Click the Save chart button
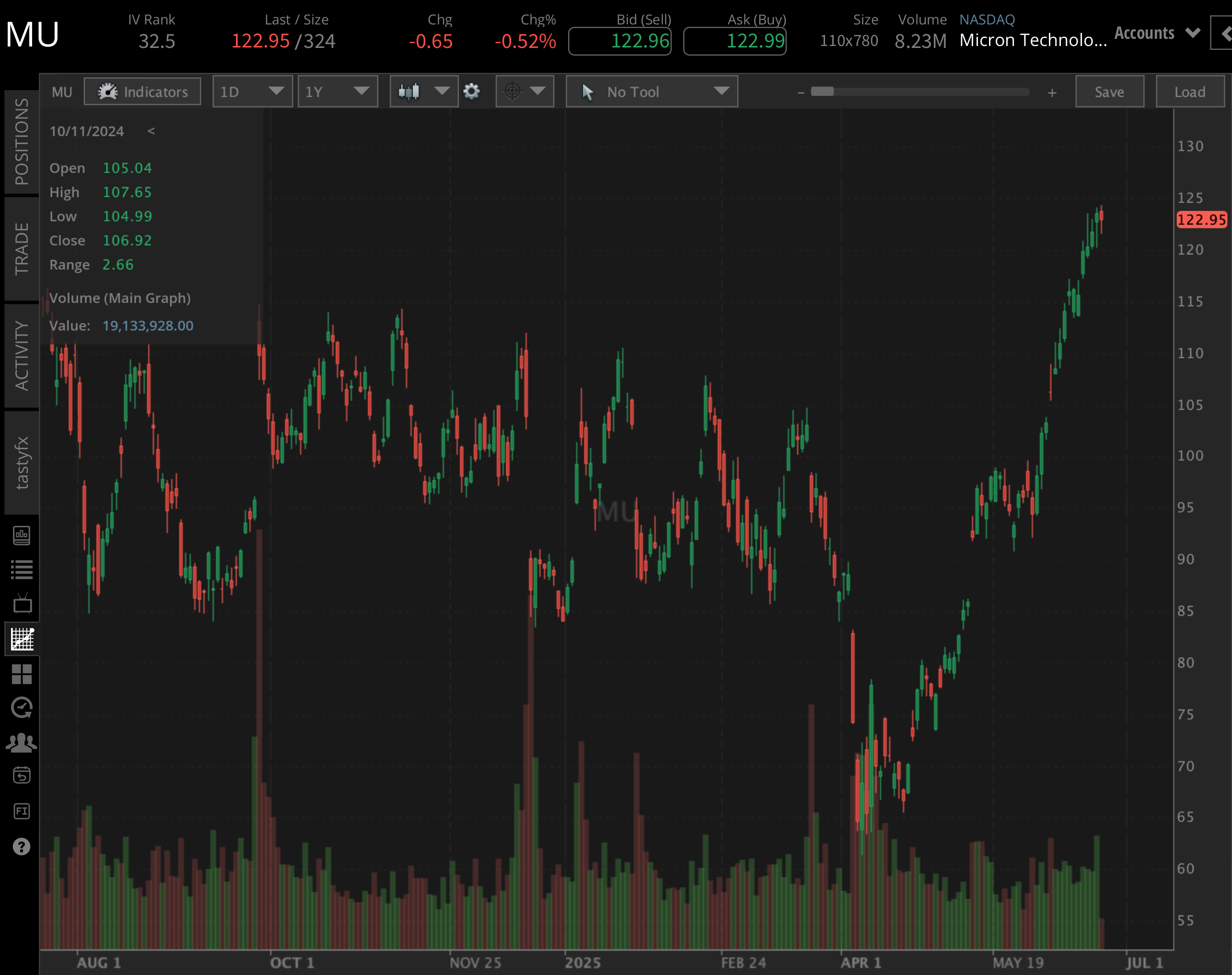This screenshot has width=1232, height=975. coord(1108,92)
